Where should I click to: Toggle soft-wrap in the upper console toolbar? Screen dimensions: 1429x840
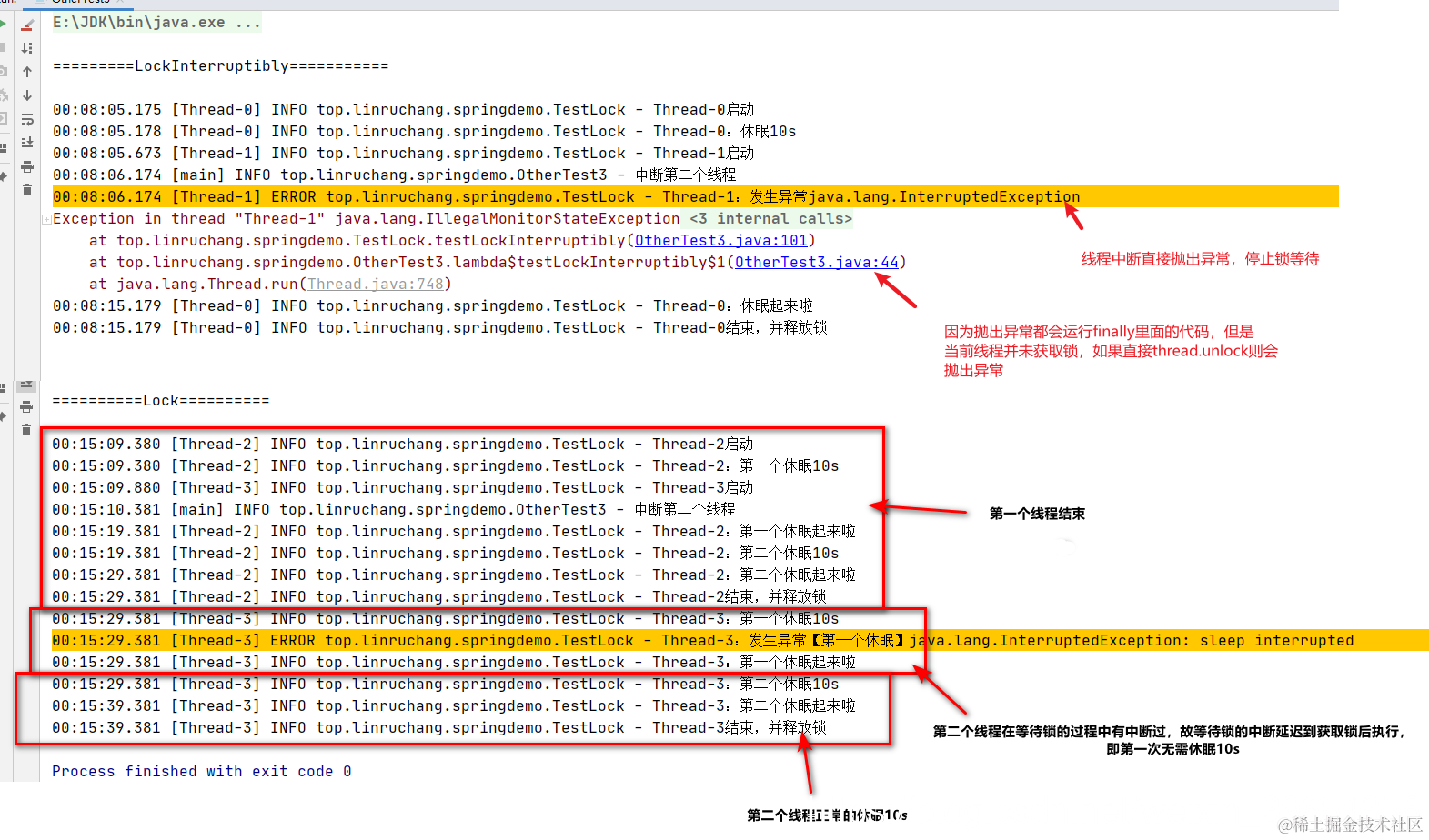27,119
